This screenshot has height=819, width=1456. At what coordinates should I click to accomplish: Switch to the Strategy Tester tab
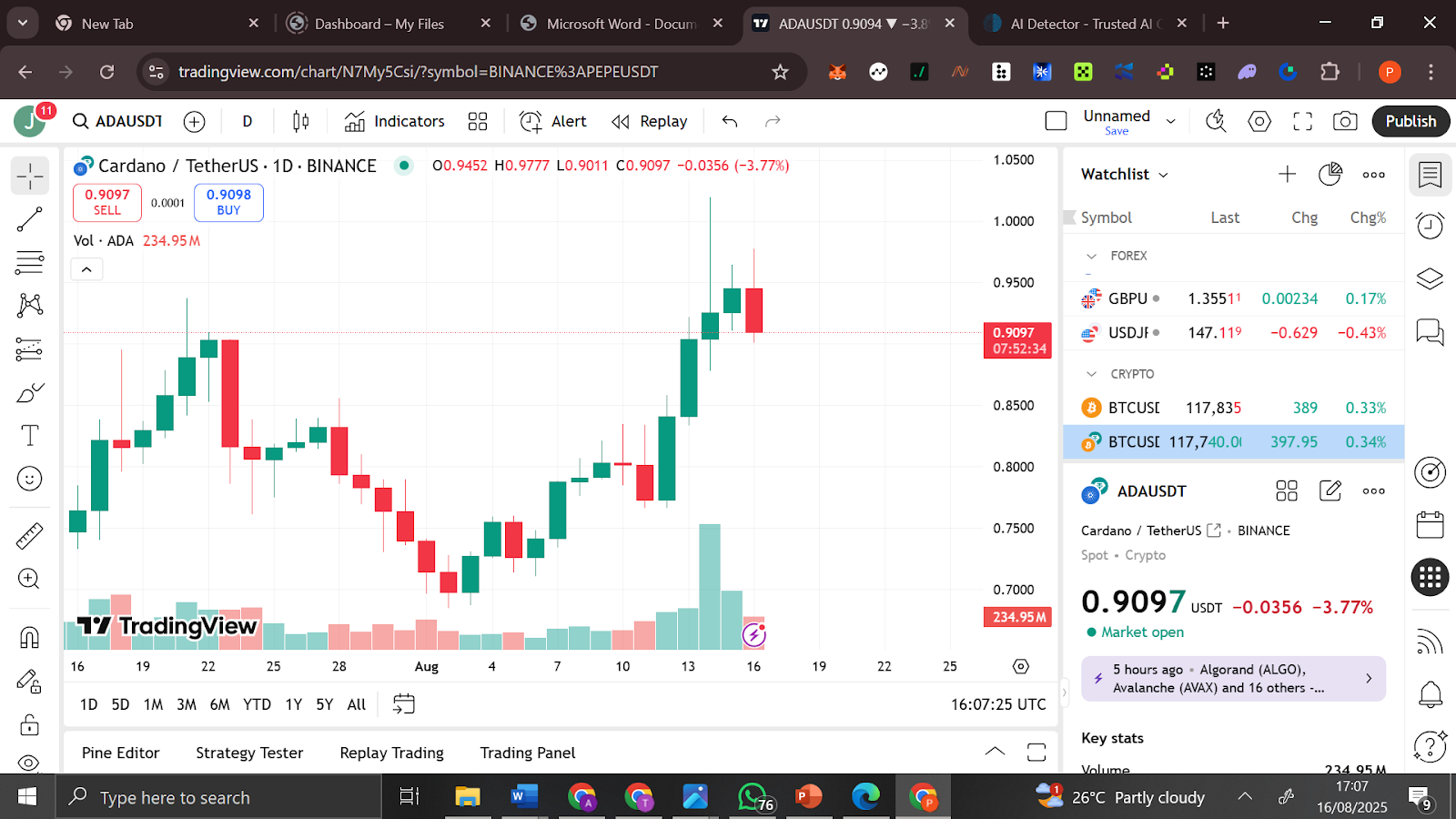click(x=248, y=753)
